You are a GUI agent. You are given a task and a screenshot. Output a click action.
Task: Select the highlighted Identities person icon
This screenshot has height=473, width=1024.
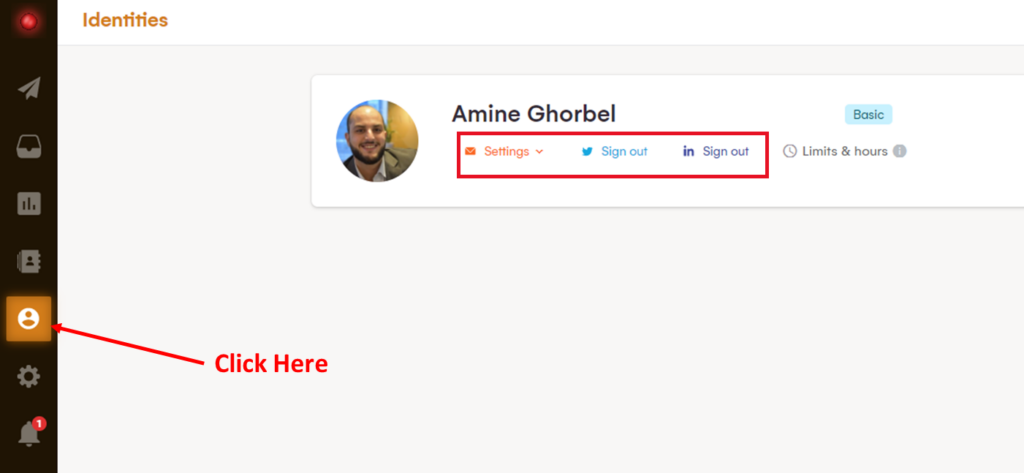click(29, 319)
